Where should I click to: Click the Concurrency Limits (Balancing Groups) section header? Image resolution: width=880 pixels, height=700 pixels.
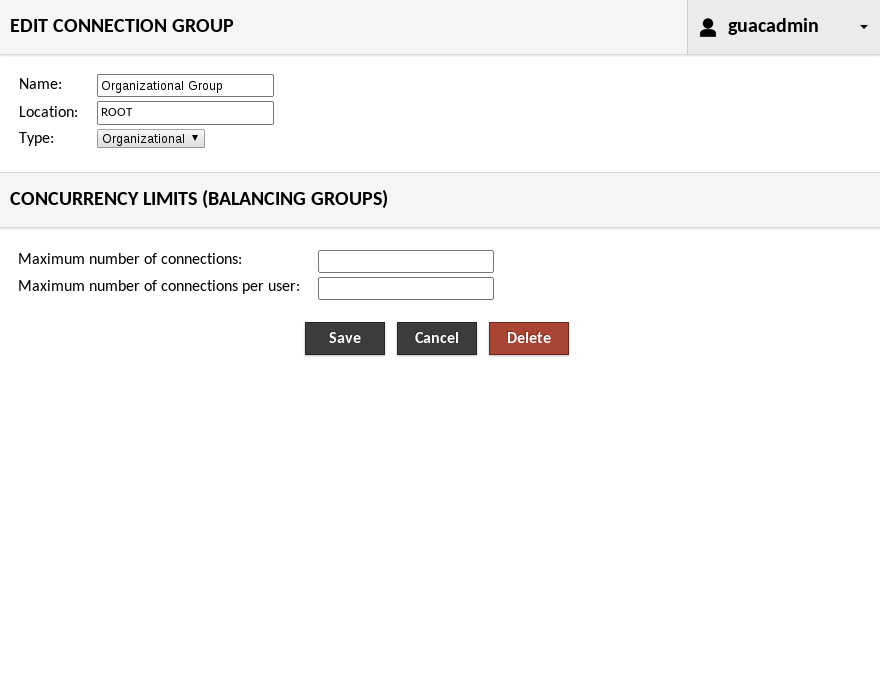[x=199, y=199]
